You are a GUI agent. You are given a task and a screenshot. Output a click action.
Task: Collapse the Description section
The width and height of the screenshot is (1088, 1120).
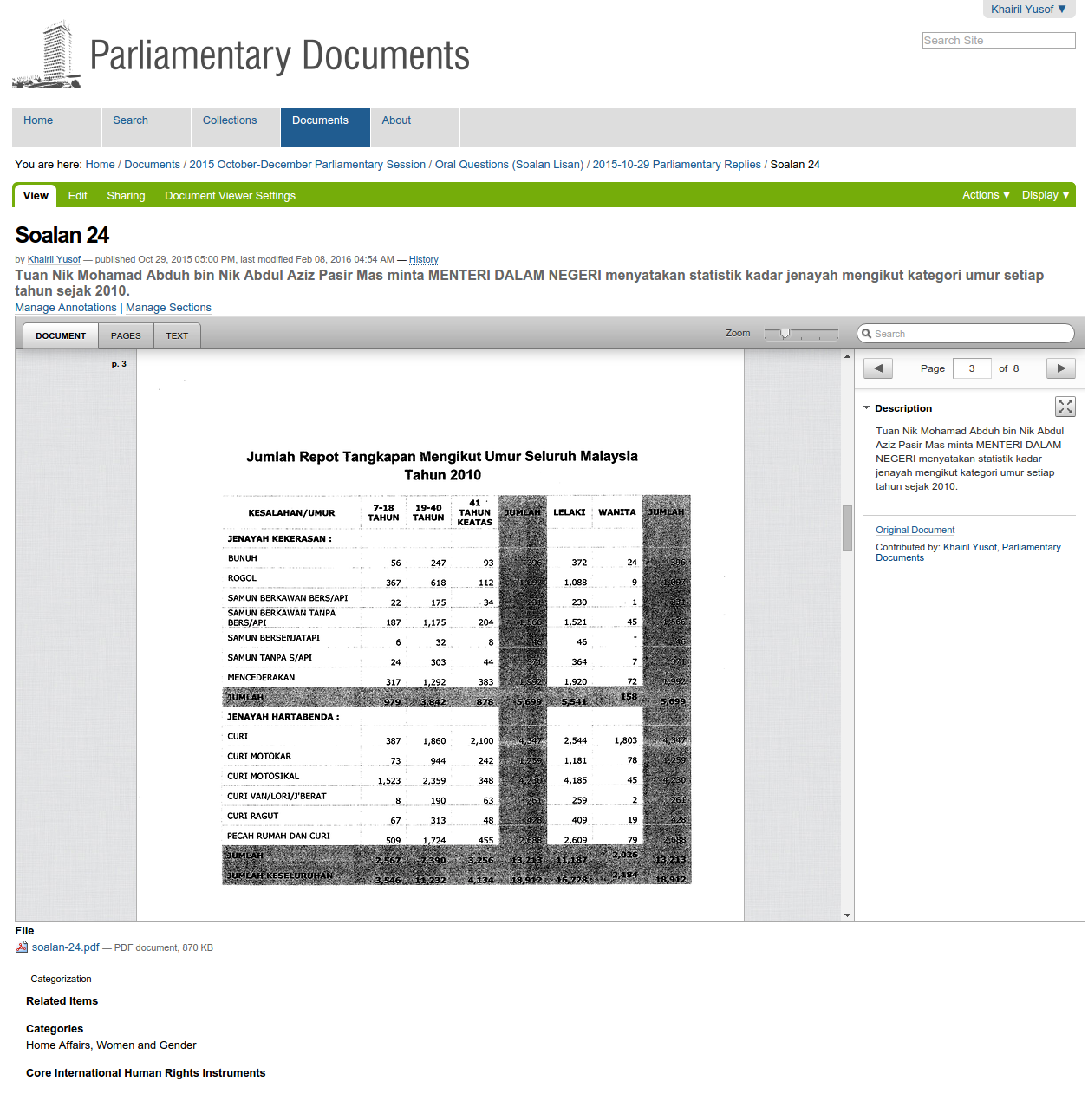(866, 408)
